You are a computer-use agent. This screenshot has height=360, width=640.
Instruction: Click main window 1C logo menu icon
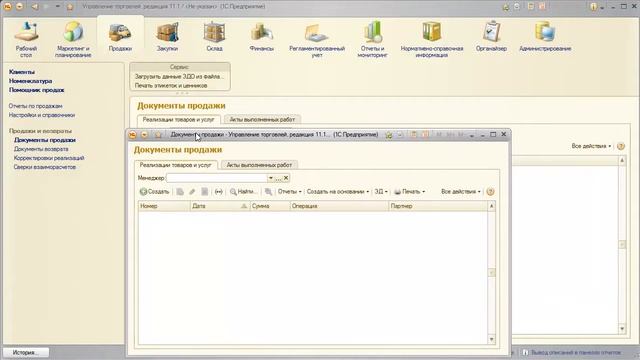coord(7,7)
